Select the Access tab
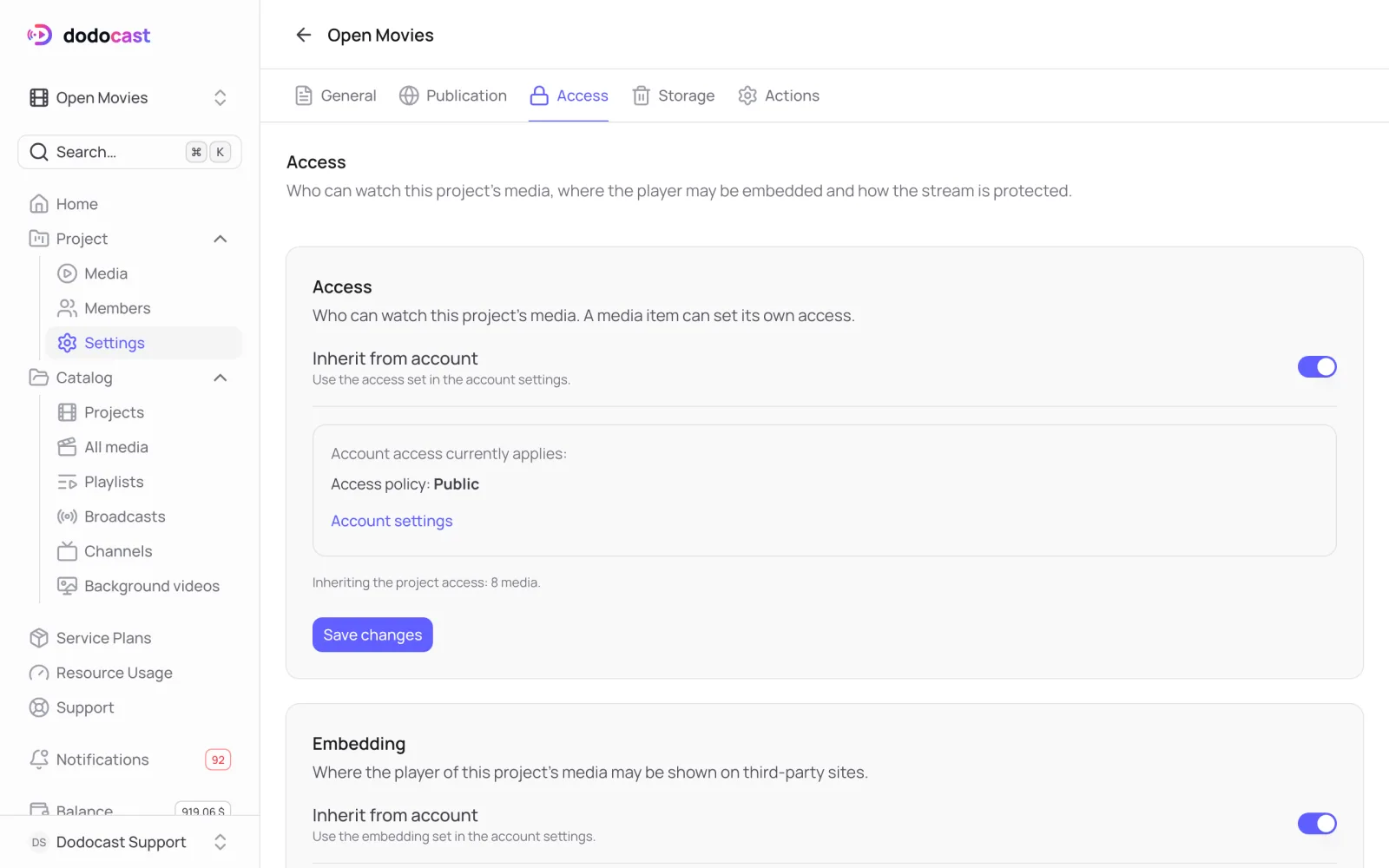 coord(569,95)
